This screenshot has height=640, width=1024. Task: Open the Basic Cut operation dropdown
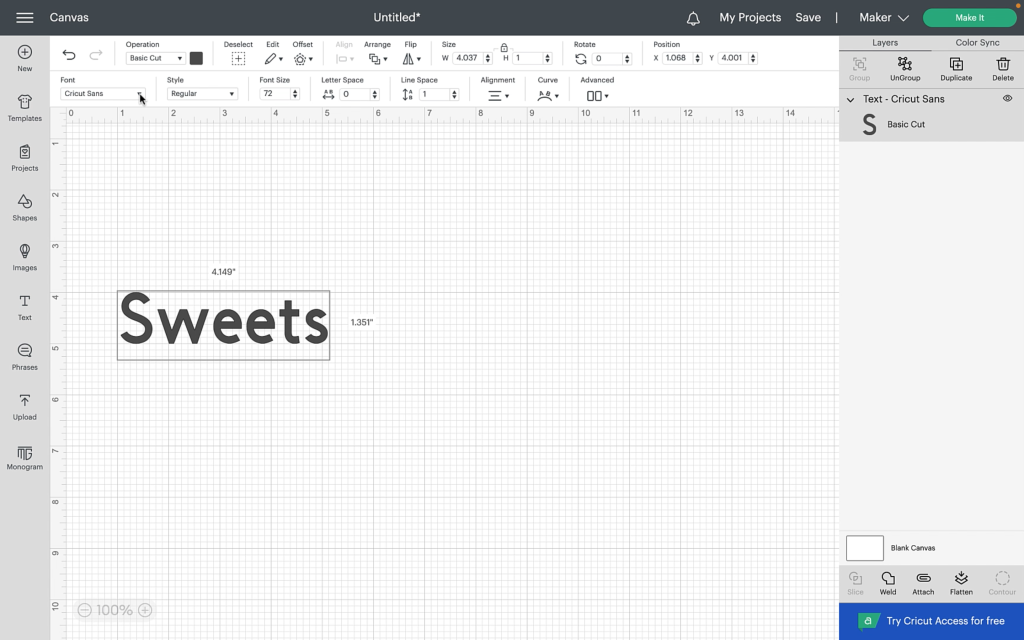[155, 58]
